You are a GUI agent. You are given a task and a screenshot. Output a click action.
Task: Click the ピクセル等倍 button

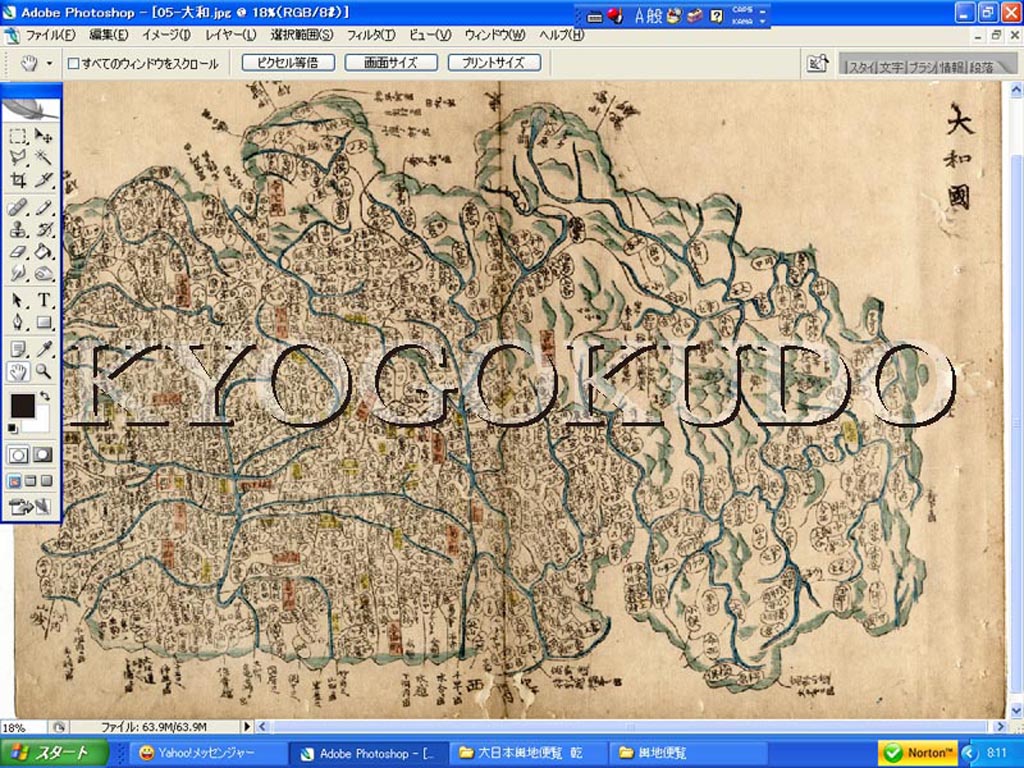(x=288, y=63)
